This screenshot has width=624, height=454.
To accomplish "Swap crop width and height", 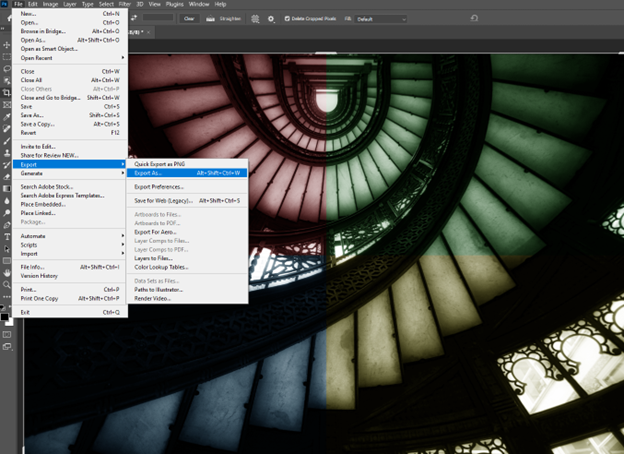I will [134, 18].
